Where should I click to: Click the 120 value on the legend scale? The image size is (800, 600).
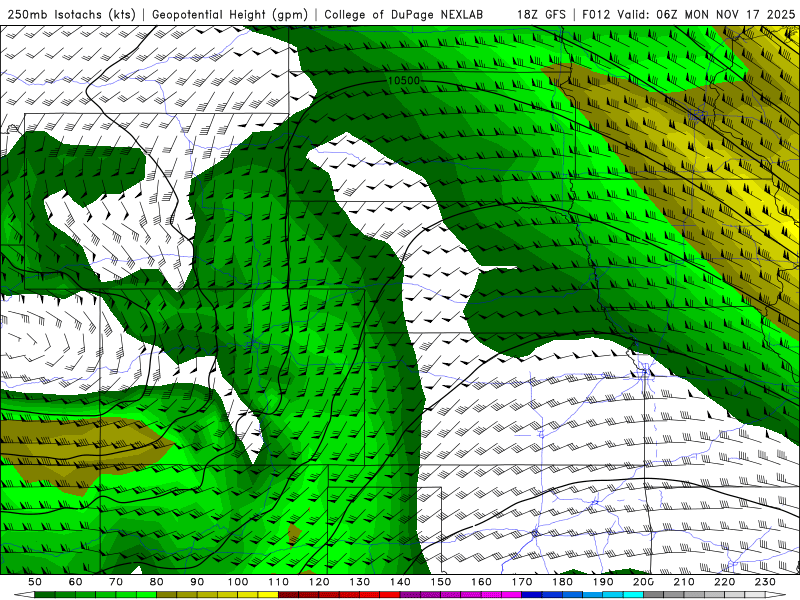point(319,582)
